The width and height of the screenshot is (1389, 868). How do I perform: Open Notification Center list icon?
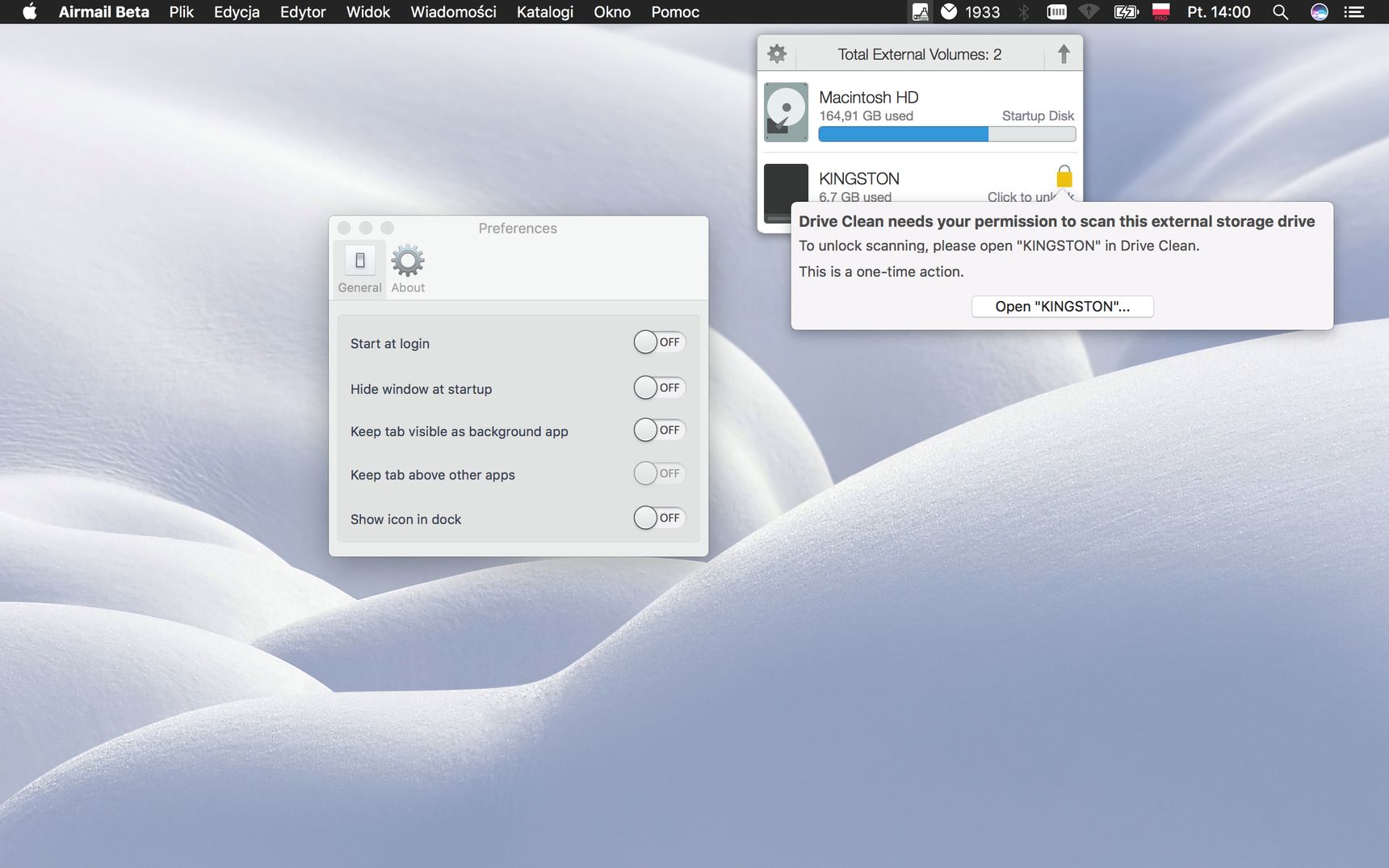pos(1354,12)
